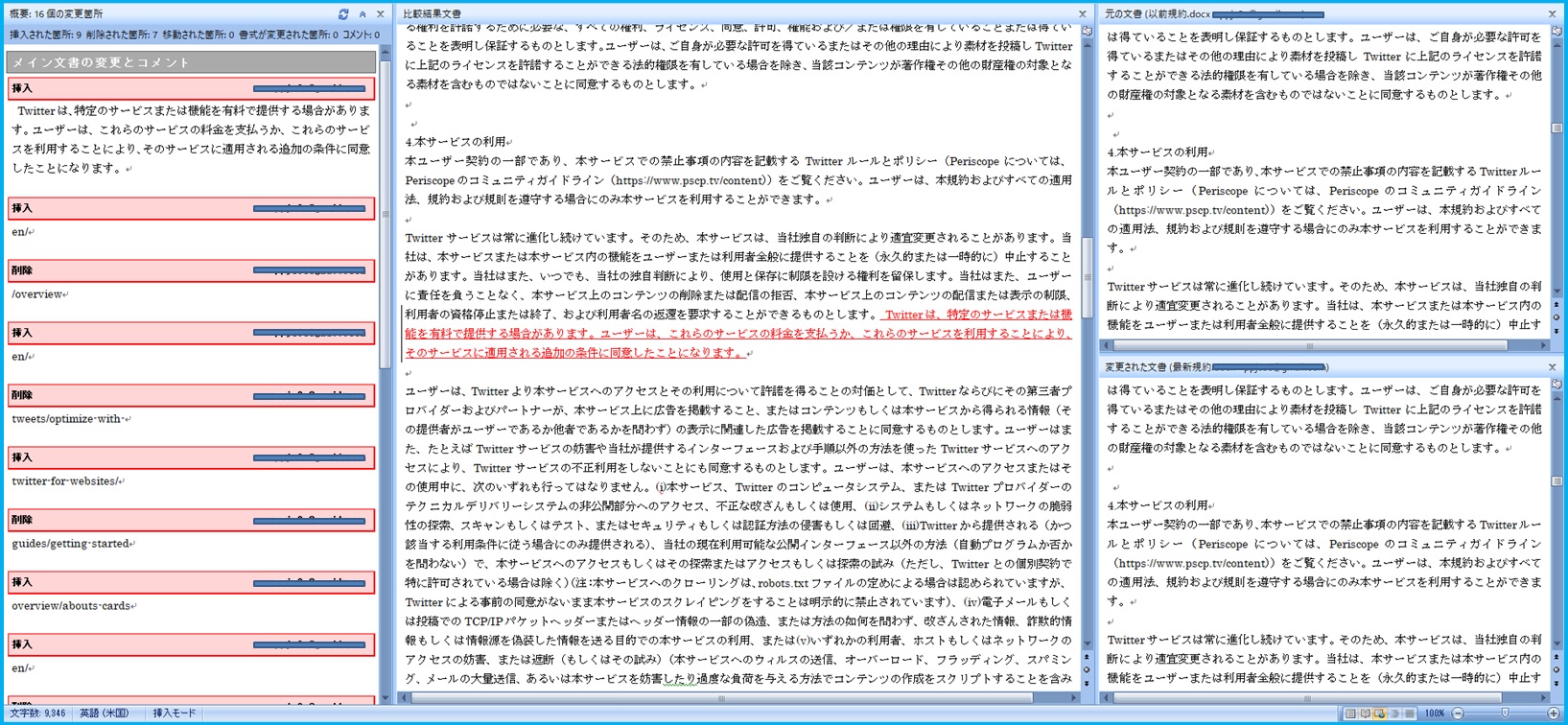Image resolution: width=1568 pixels, height=725 pixels.
Task: Click next page button in compared document
Action: coord(1087,683)
